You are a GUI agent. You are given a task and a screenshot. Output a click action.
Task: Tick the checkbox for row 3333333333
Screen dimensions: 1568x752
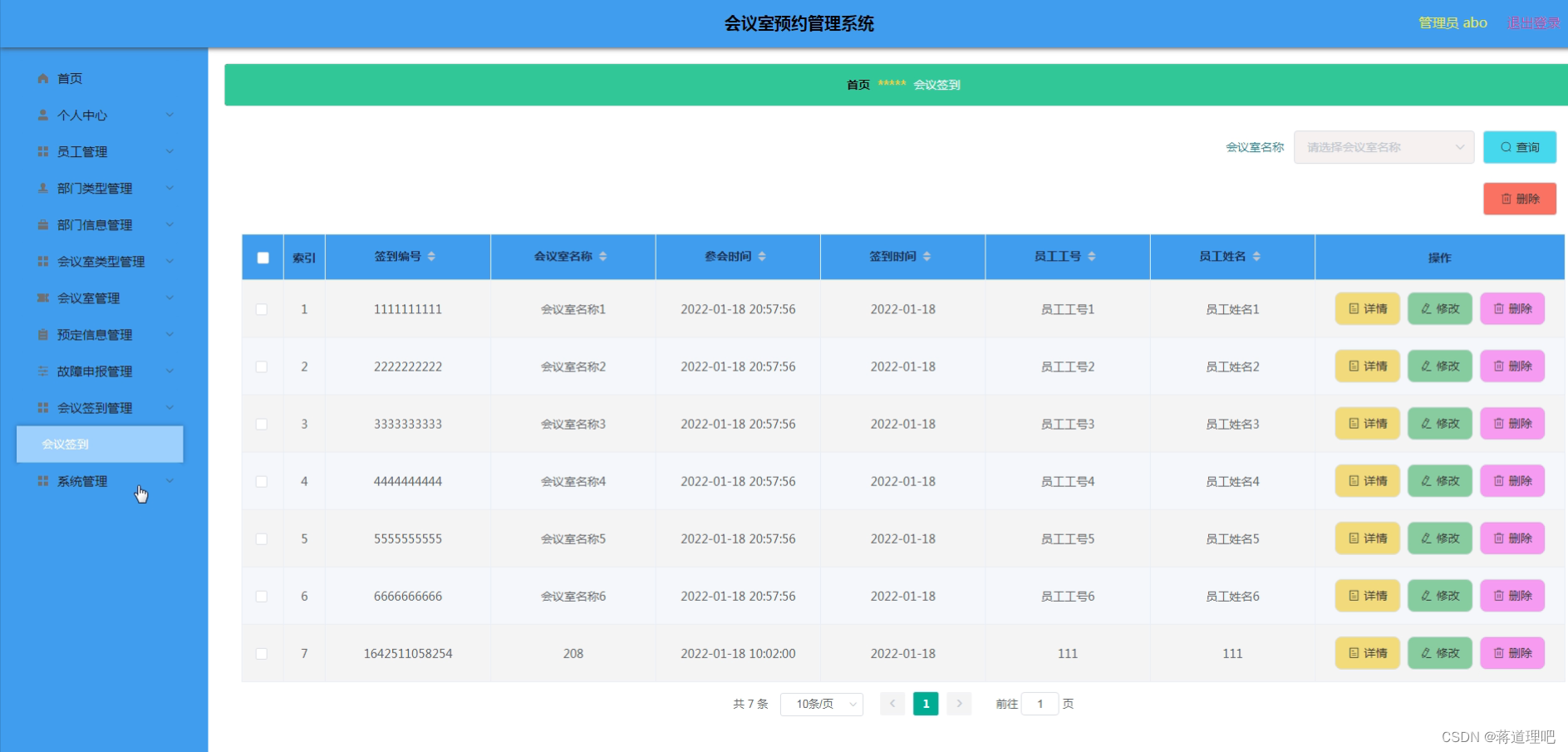[262, 424]
